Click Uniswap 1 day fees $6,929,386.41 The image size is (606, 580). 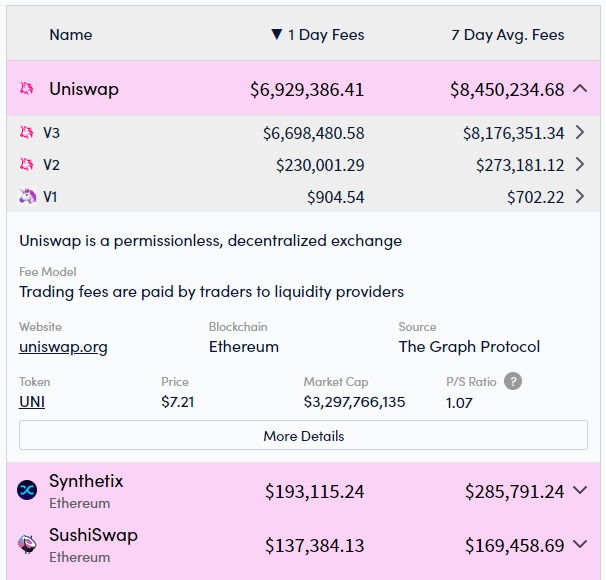307,90
